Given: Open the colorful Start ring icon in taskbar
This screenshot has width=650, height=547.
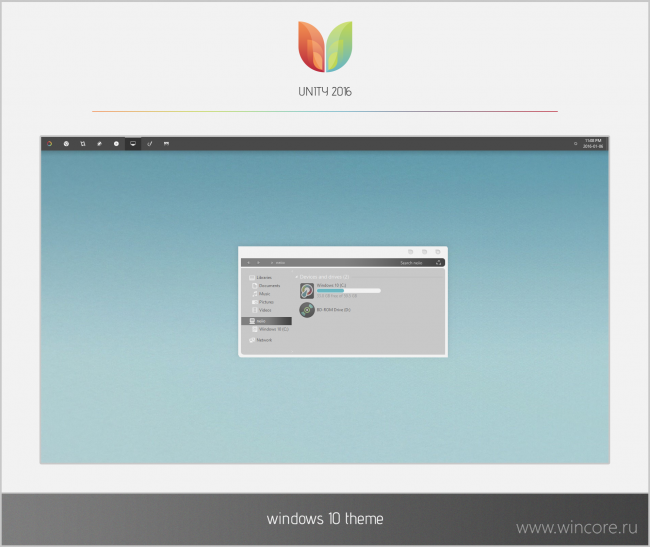Looking at the screenshot, I should coord(49,144).
